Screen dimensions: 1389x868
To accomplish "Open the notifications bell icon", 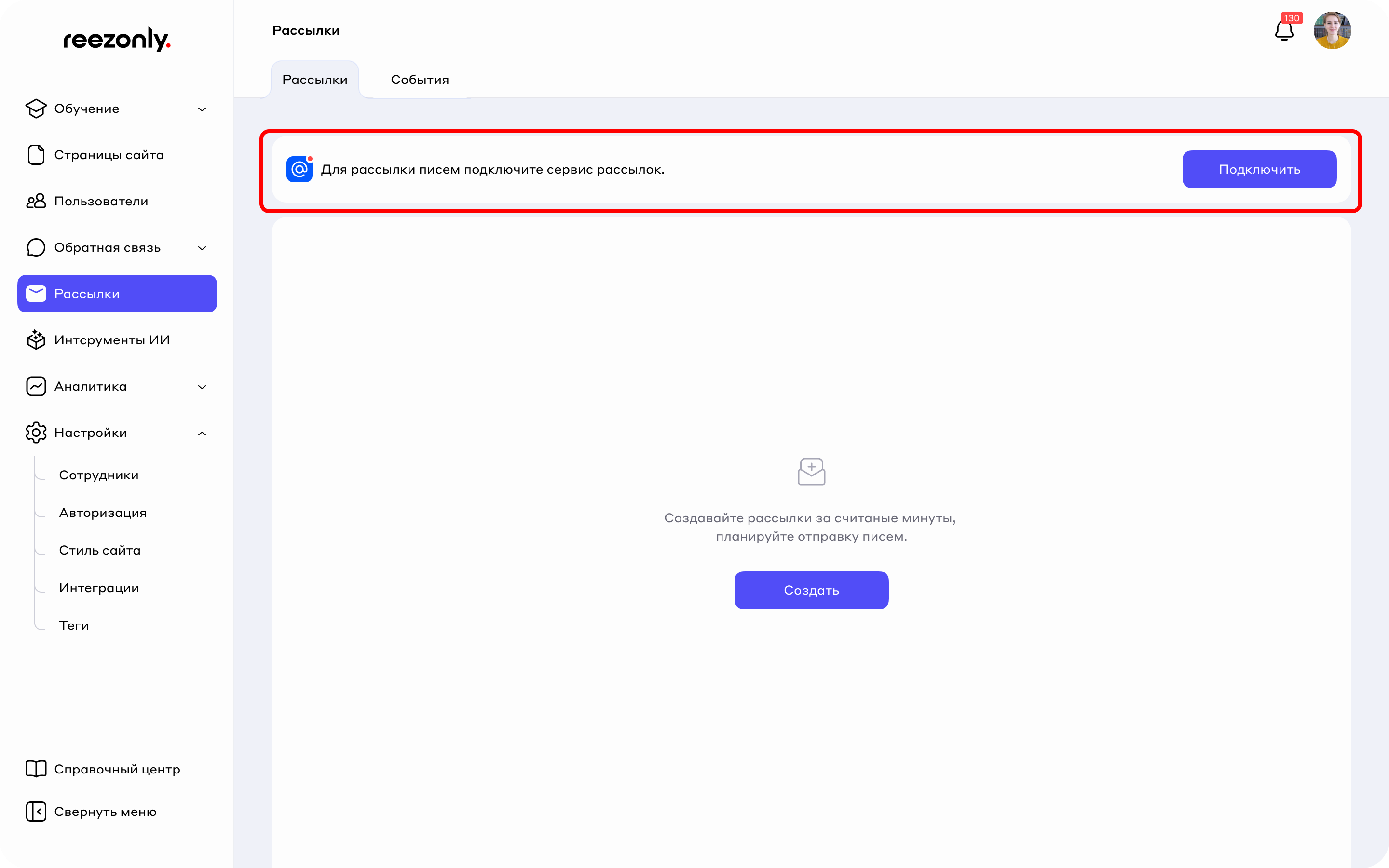I will pos(1284,31).
